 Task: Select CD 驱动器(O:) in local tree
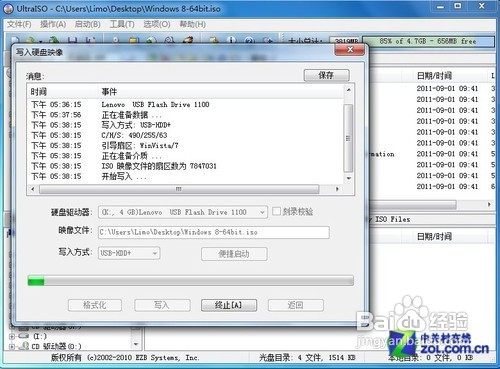click(x=56, y=347)
